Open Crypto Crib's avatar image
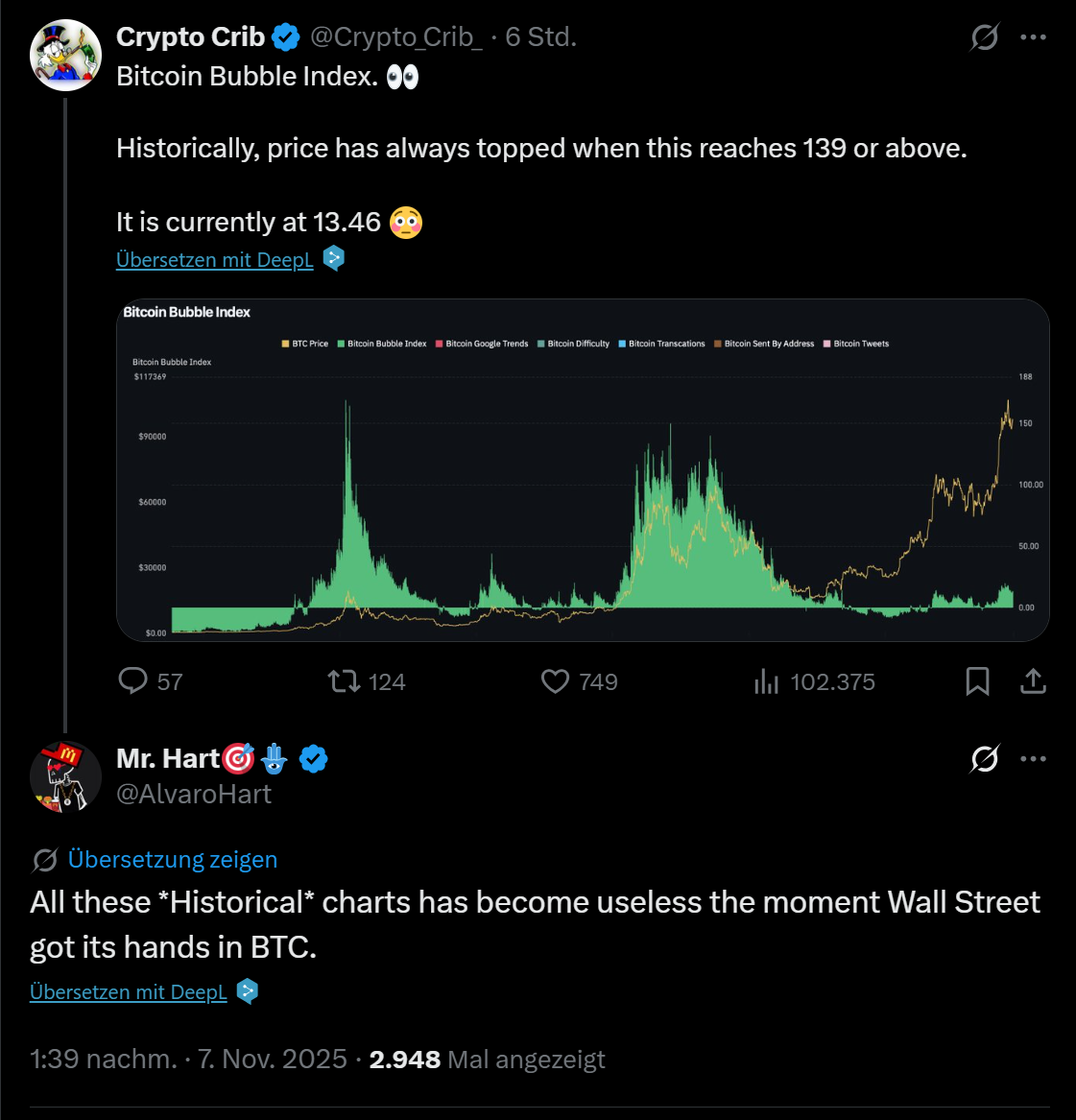Image resolution: width=1076 pixels, height=1120 pixels. pyautogui.click(x=65, y=55)
